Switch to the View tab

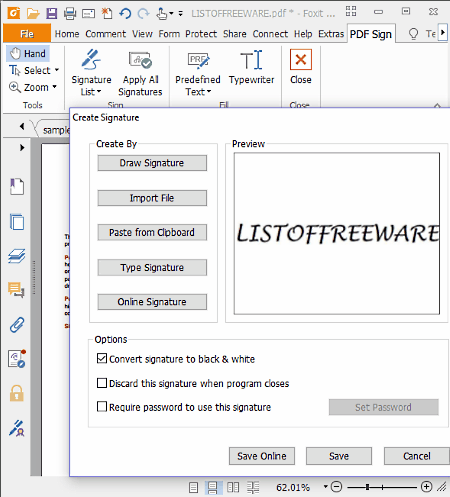pos(142,34)
